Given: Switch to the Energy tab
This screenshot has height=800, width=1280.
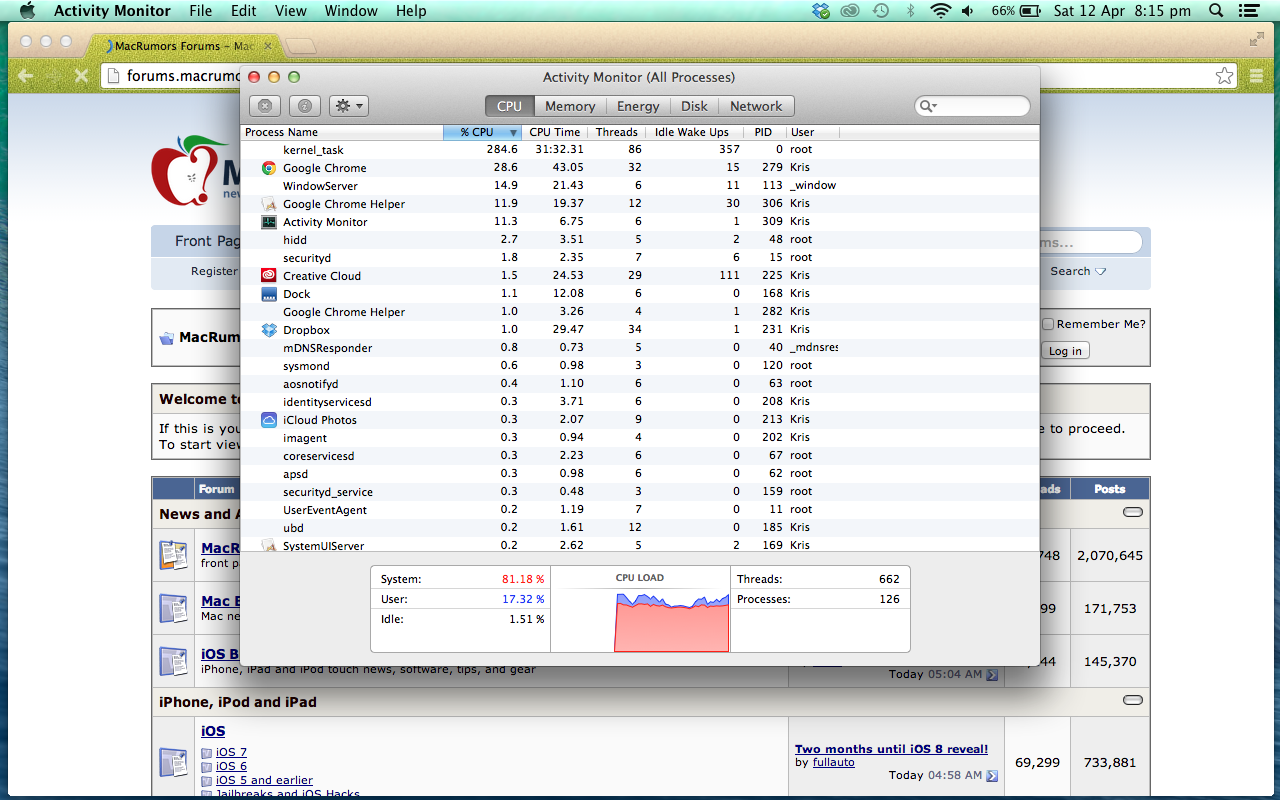Looking at the screenshot, I should [x=638, y=106].
